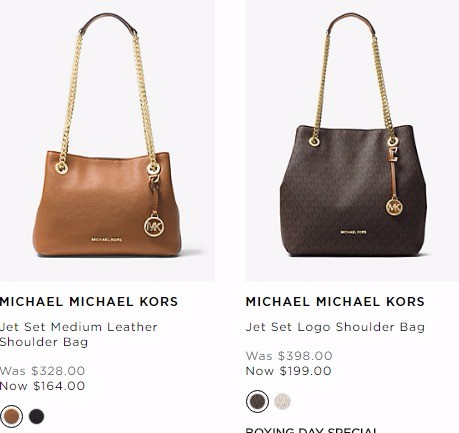
Task: Click right MICHAEL MICHAEL KORS brand heading
Action: 335,302
